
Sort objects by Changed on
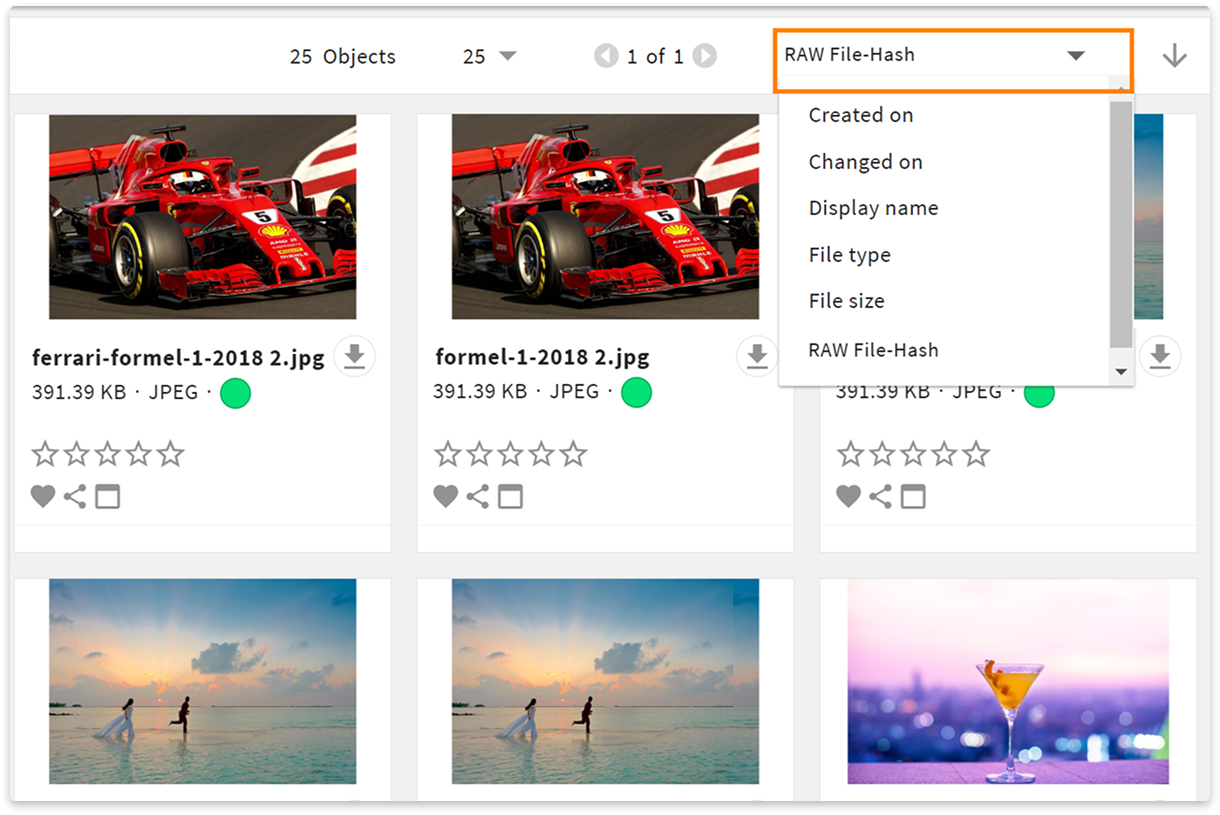[x=866, y=162]
